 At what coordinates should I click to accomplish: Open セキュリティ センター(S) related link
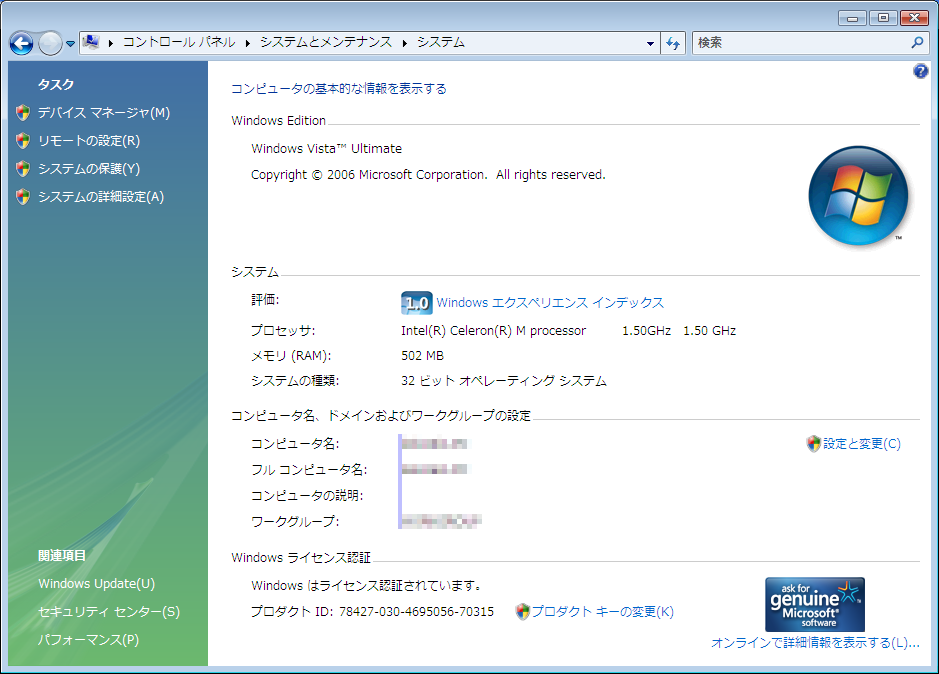click(109, 612)
